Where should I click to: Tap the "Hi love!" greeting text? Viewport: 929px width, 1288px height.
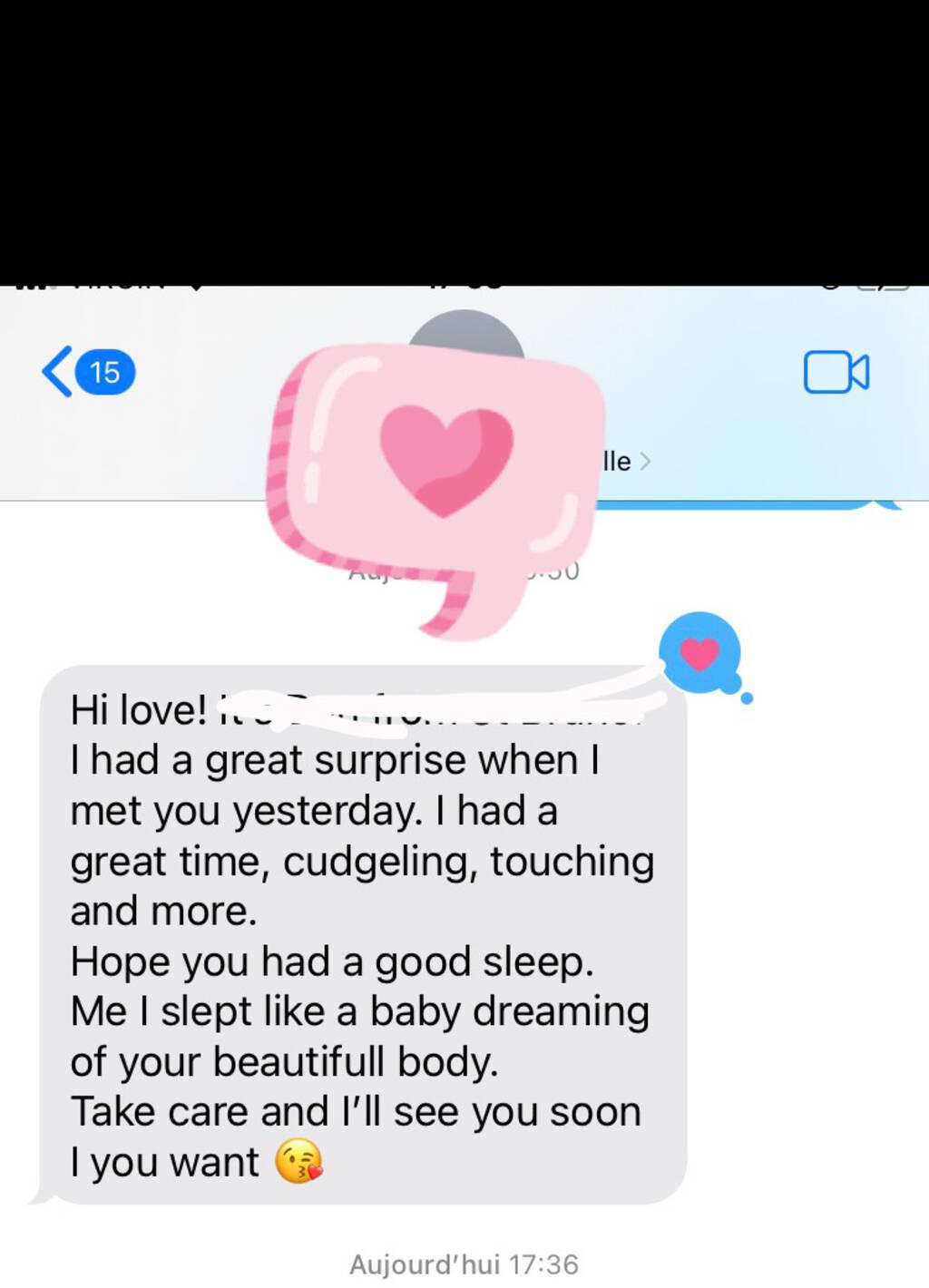pyautogui.click(x=139, y=710)
